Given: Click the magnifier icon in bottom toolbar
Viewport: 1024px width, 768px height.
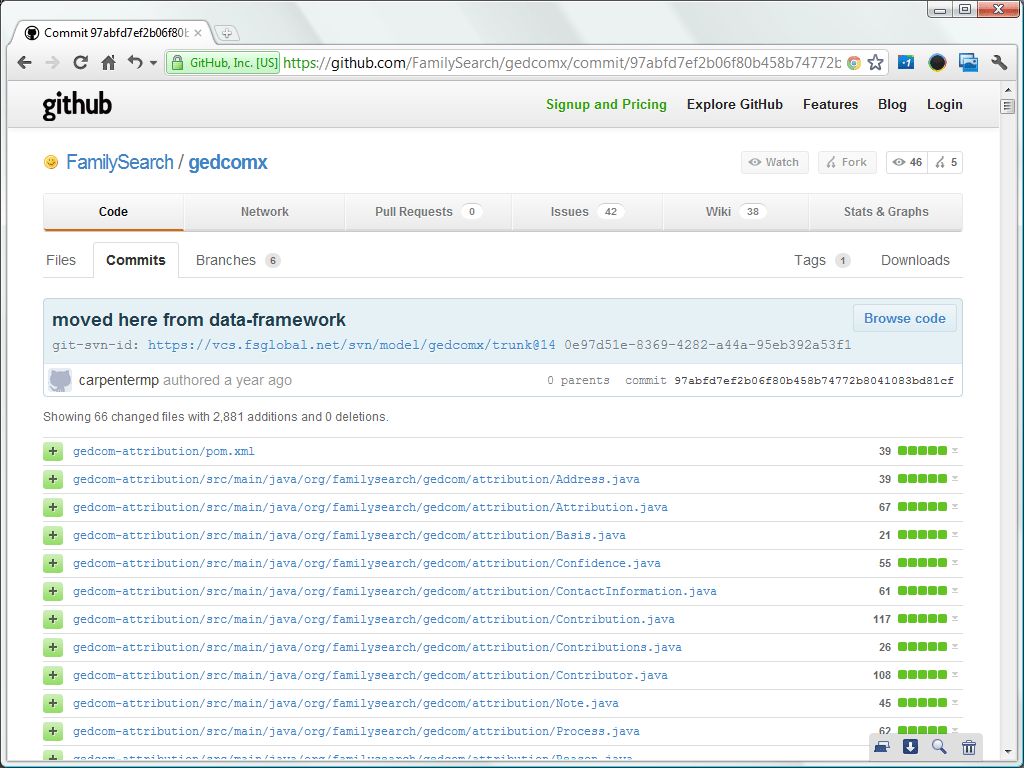Looking at the screenshot, I should pos(939,746).
